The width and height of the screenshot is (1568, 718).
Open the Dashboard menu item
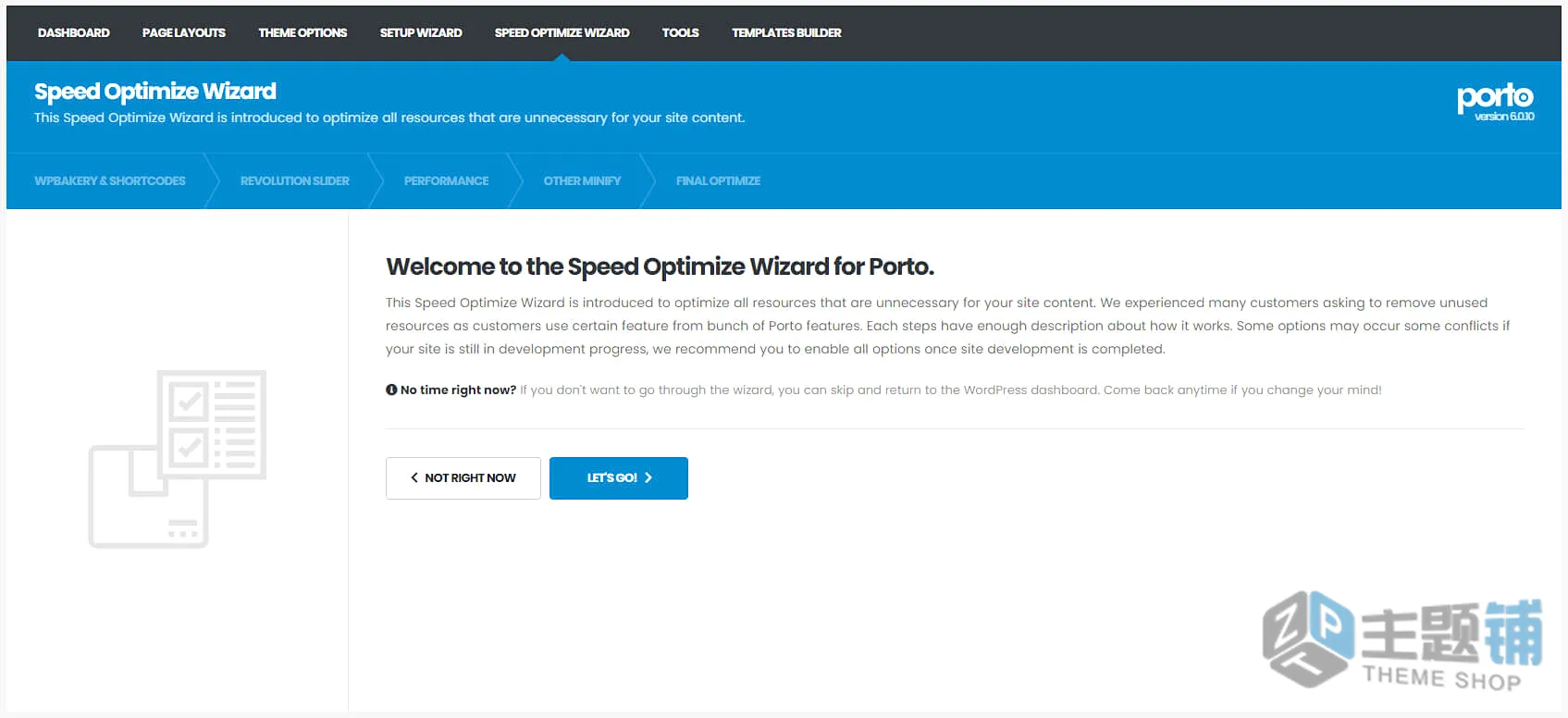click(x=73, y=32)
